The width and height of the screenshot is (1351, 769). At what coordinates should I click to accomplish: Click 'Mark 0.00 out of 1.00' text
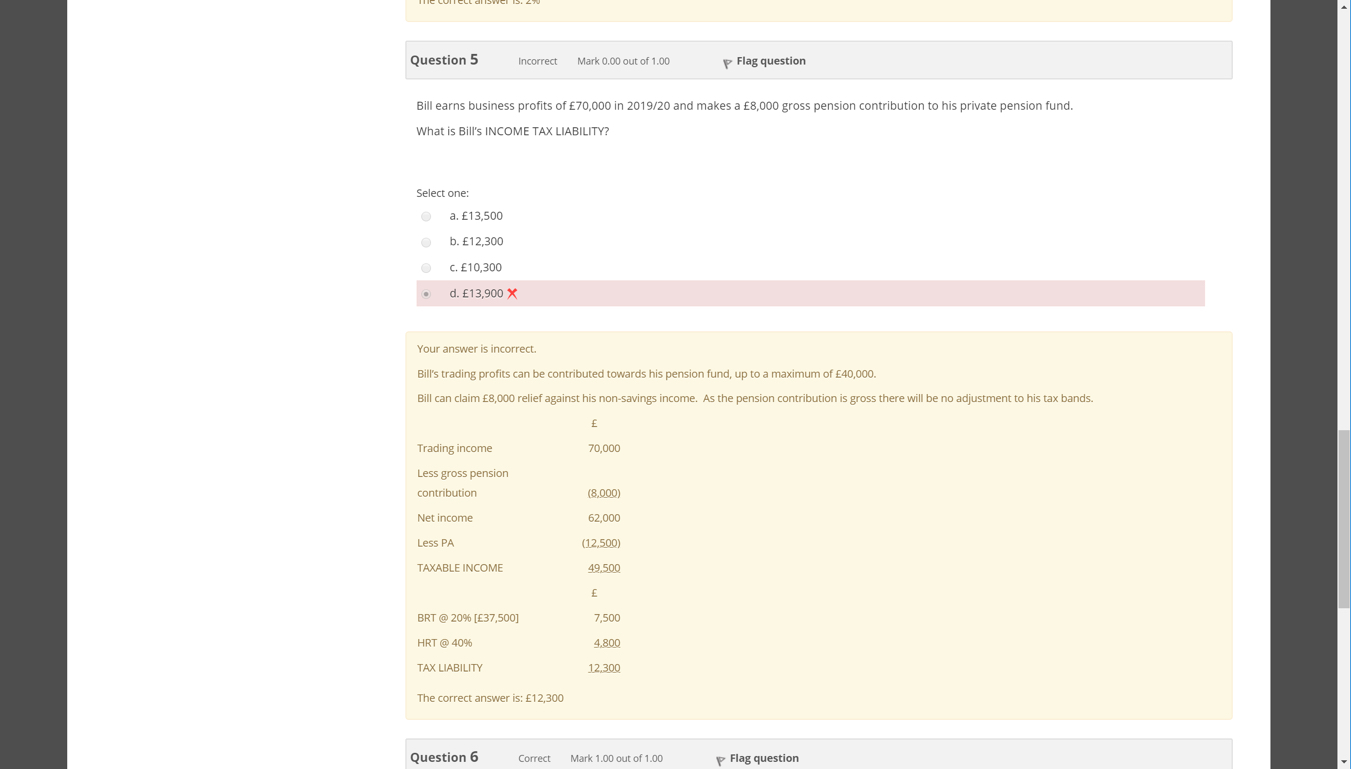tap(623, 61)
